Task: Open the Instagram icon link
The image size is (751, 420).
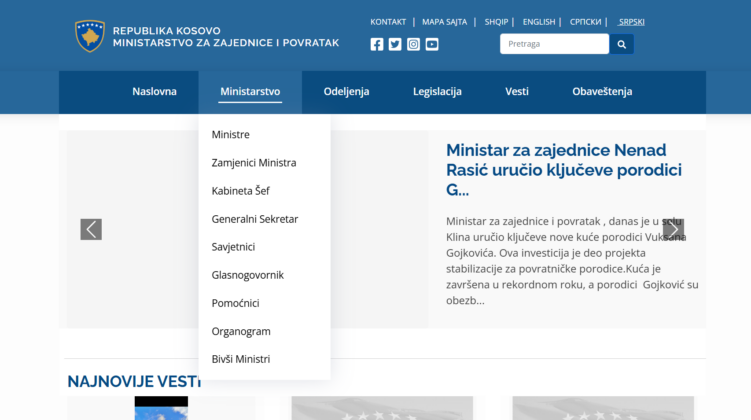Action: coord(413,45)
